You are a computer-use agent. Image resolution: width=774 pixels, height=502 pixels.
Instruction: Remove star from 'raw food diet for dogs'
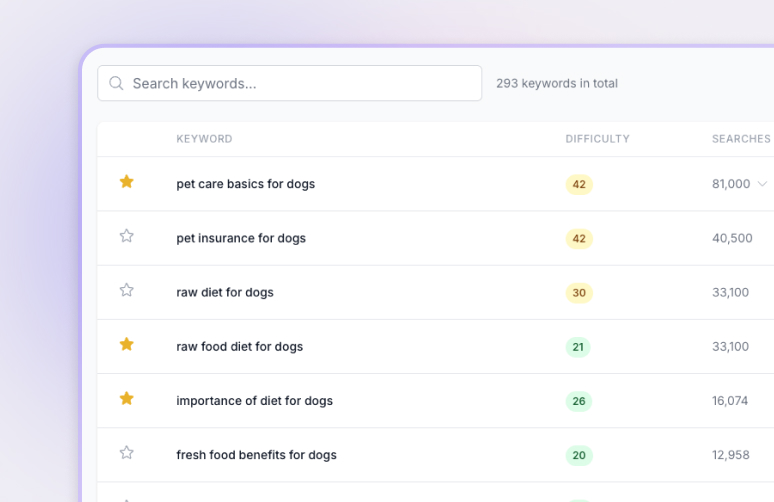pyautogui.click(x=126, y=345)
